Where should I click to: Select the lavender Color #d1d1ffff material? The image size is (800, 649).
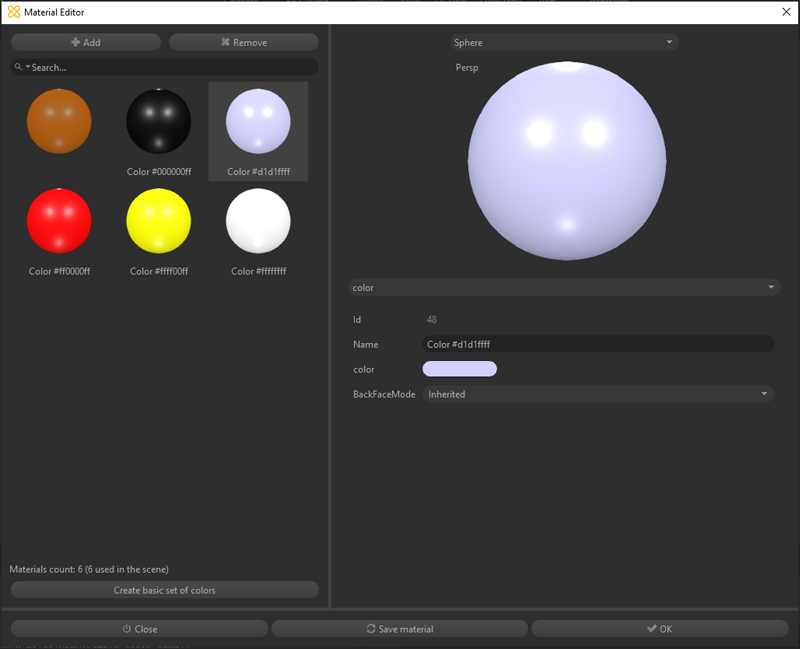pyautogui.click(x=258, y=131)
